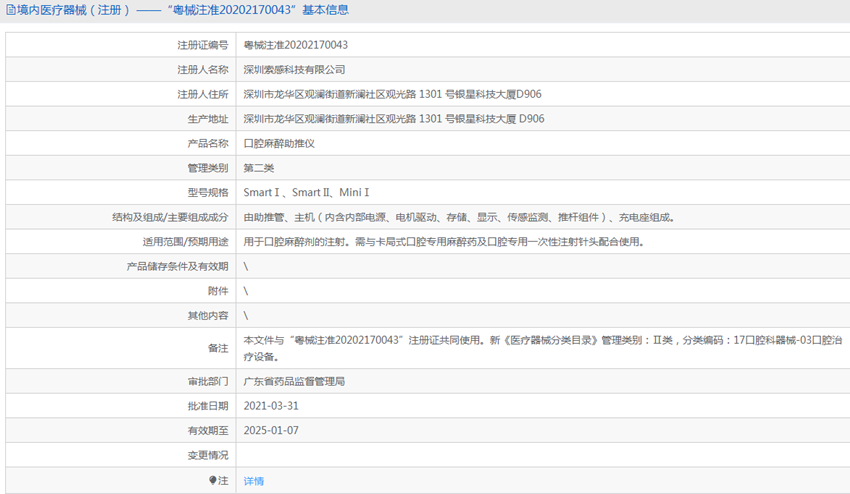850x494 pixels.
Task: Select model values Smart I、Smart II、Mini I
Action: (x=306, y=193)
